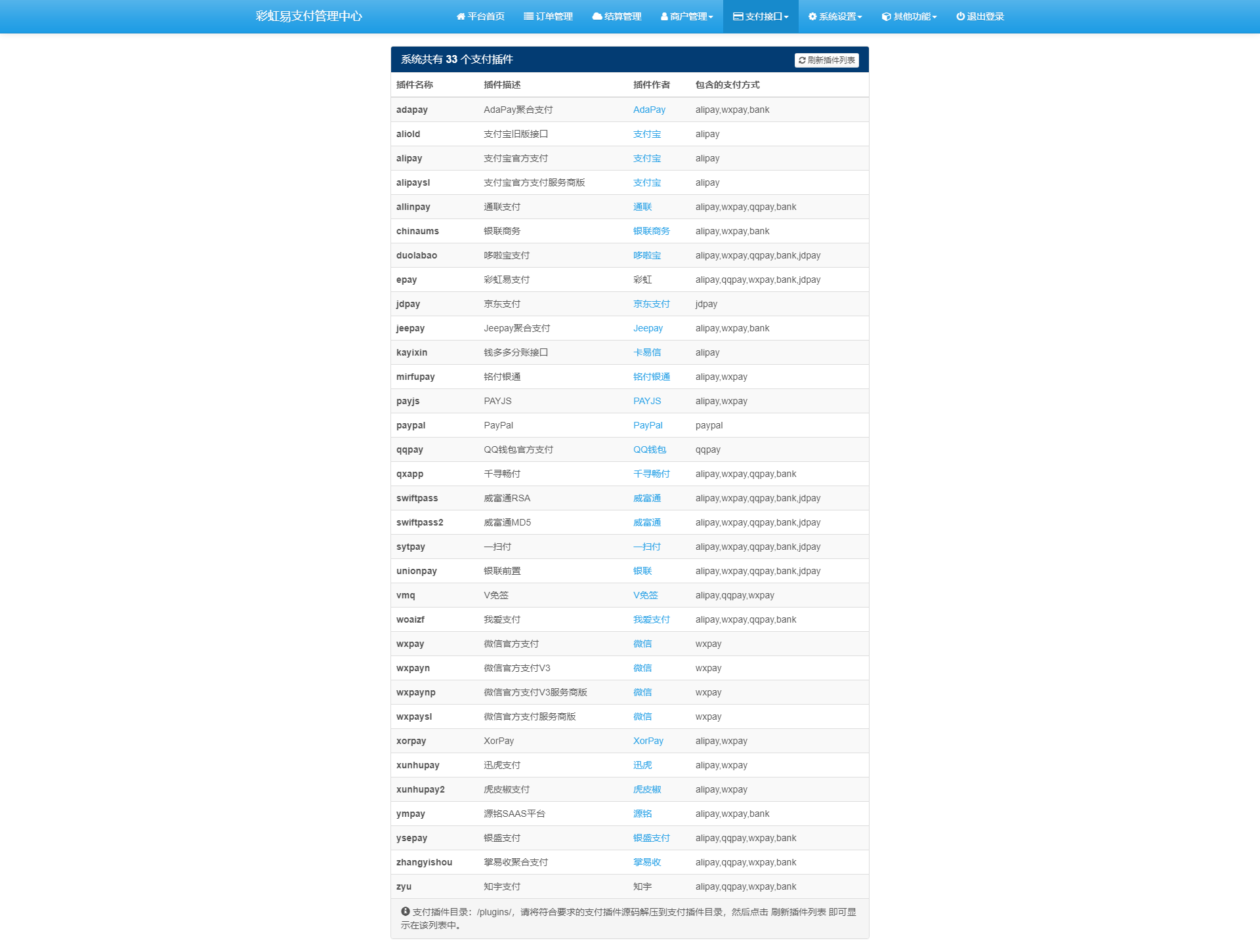
Task: Open 威富通 link in swiftpass2 row
Action: tap(647, 522)
